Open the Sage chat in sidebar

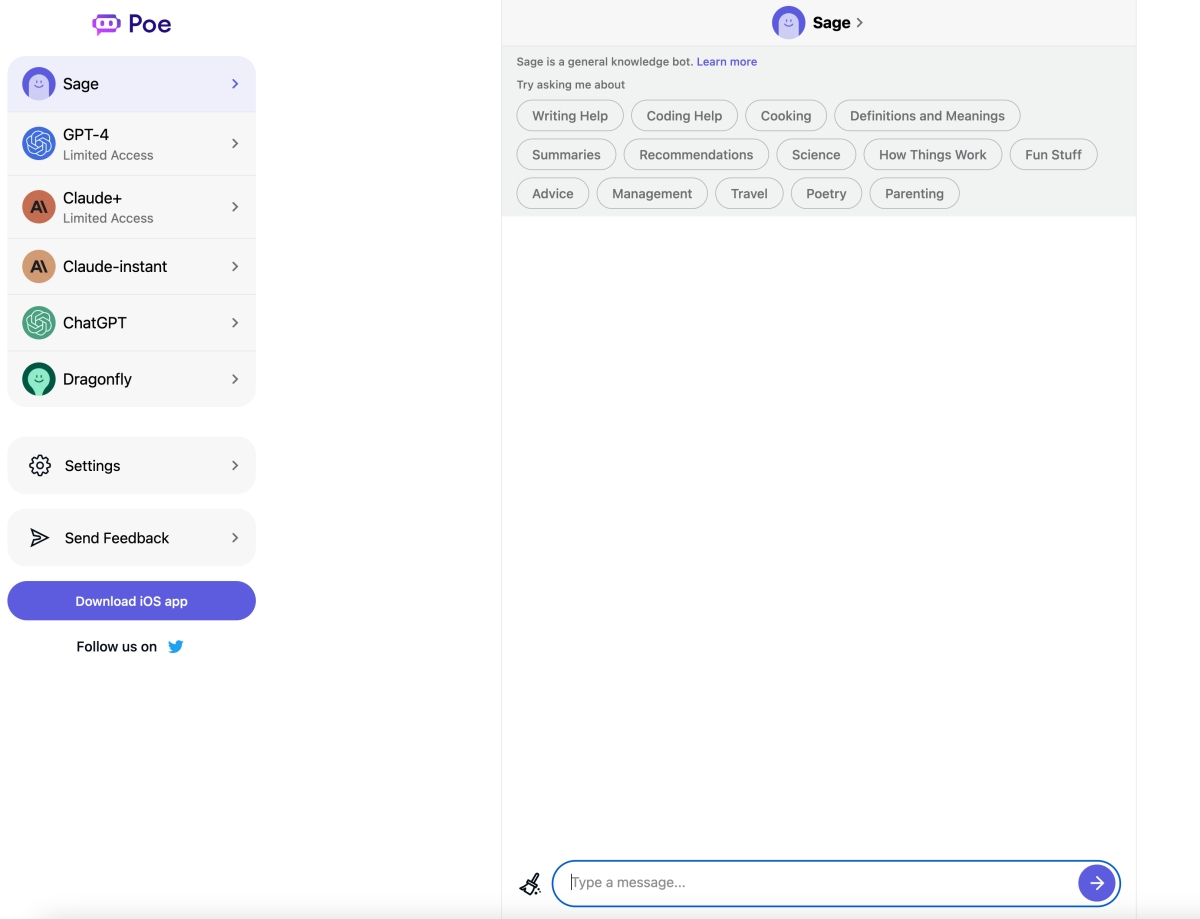(x=131, y=84)
